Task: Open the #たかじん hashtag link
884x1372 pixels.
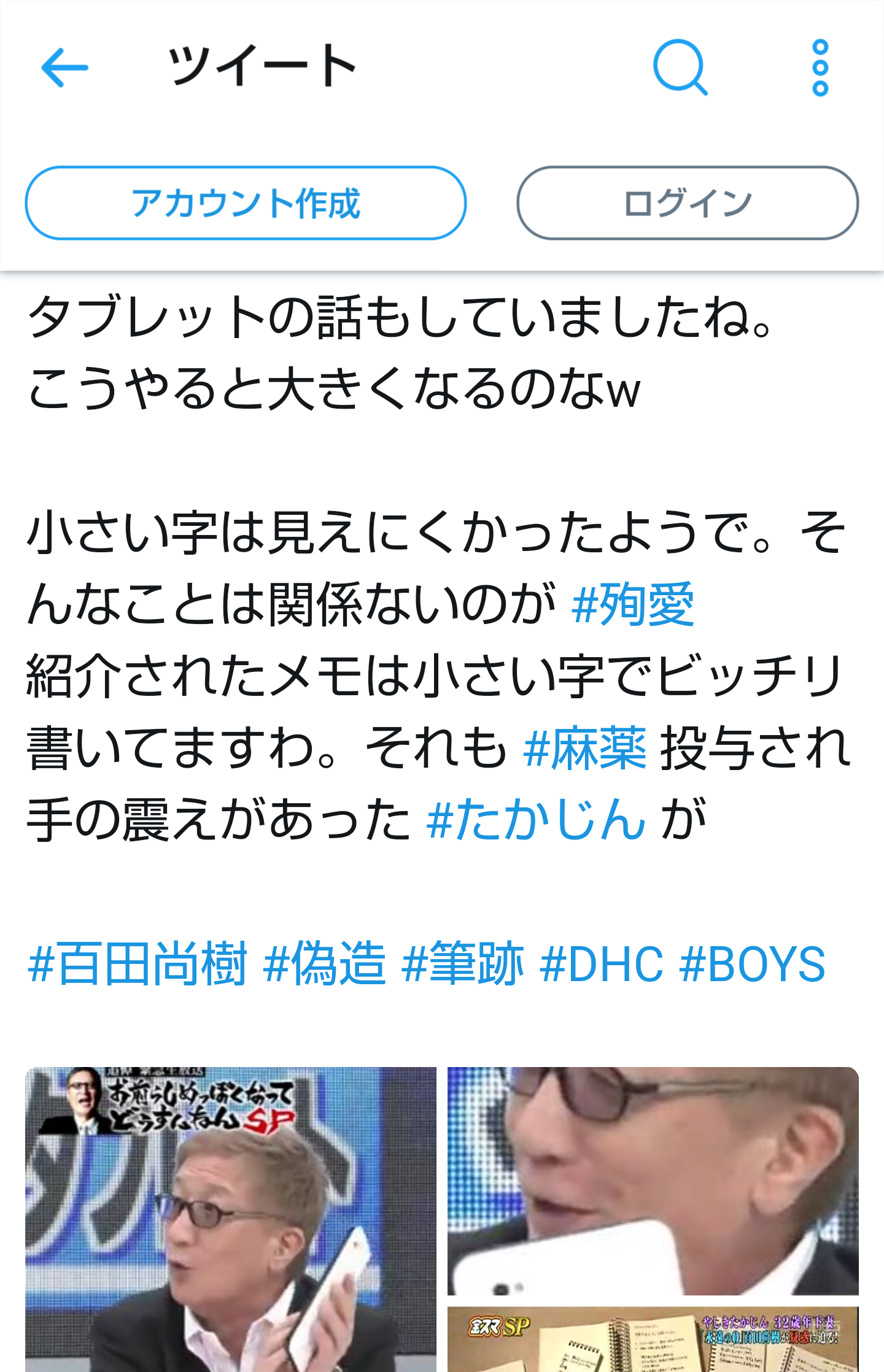Action: (536, 819)
